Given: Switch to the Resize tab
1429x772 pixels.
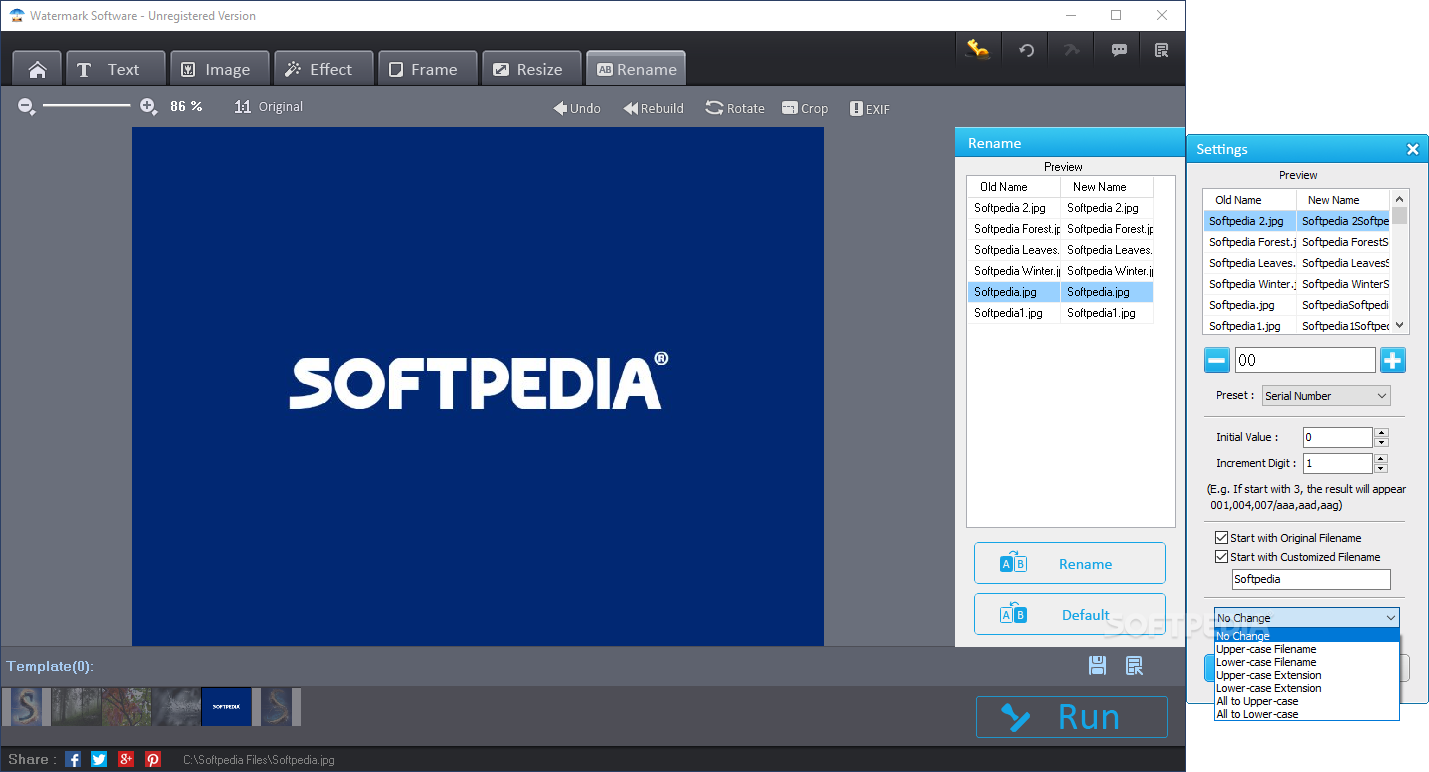Looking at the screenshot, I should point(532,69).
